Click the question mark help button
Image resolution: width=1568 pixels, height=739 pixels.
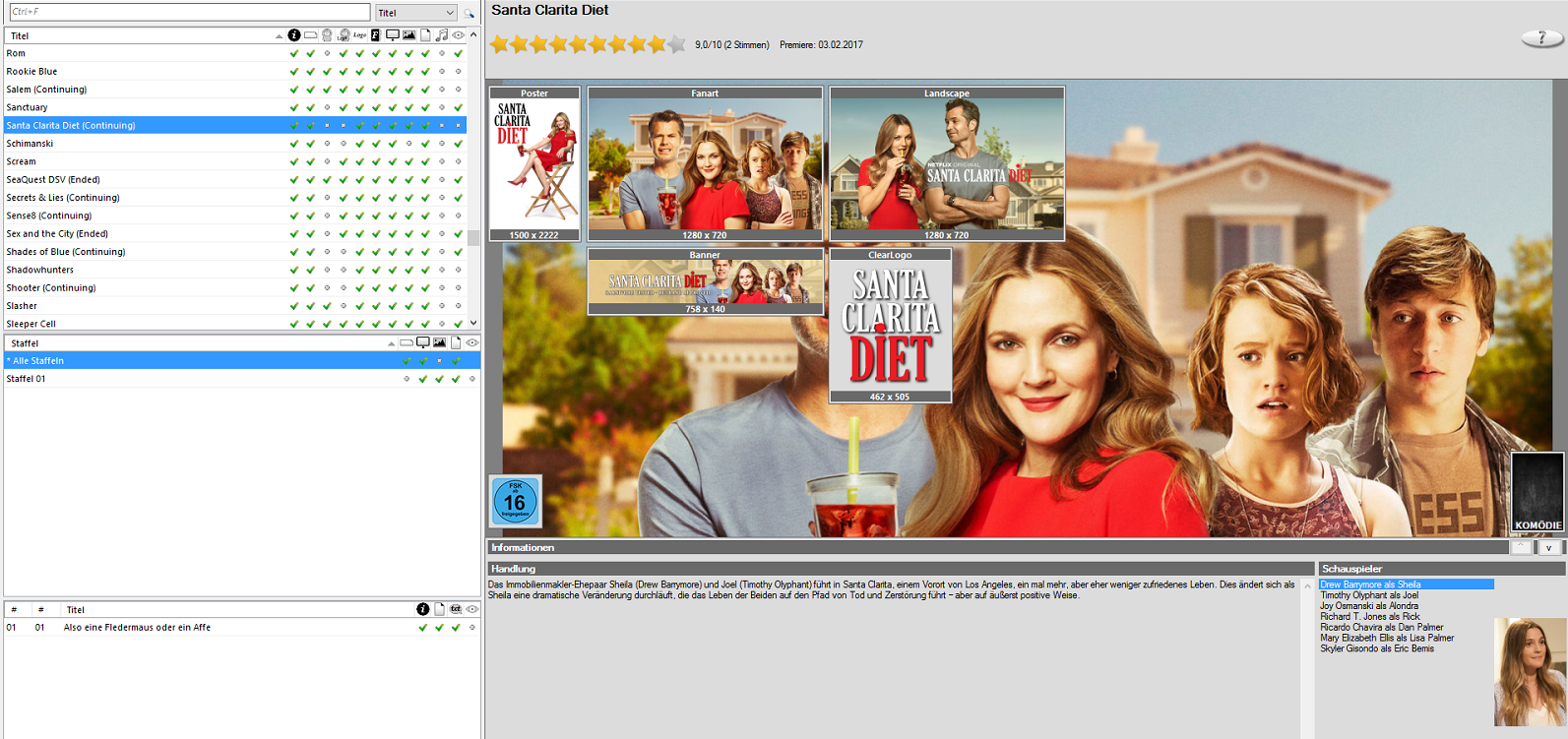[x=1541, y=37]
